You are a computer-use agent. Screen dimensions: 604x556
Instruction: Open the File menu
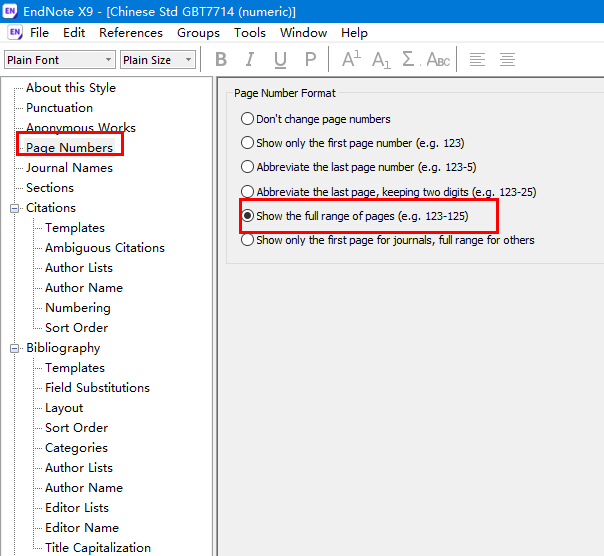pyautogui.click(x=39, y=33)
